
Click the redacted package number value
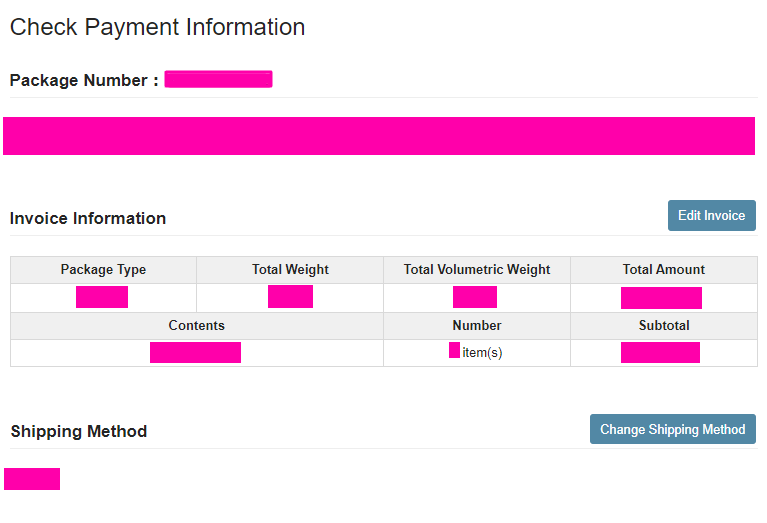point(218,80)
